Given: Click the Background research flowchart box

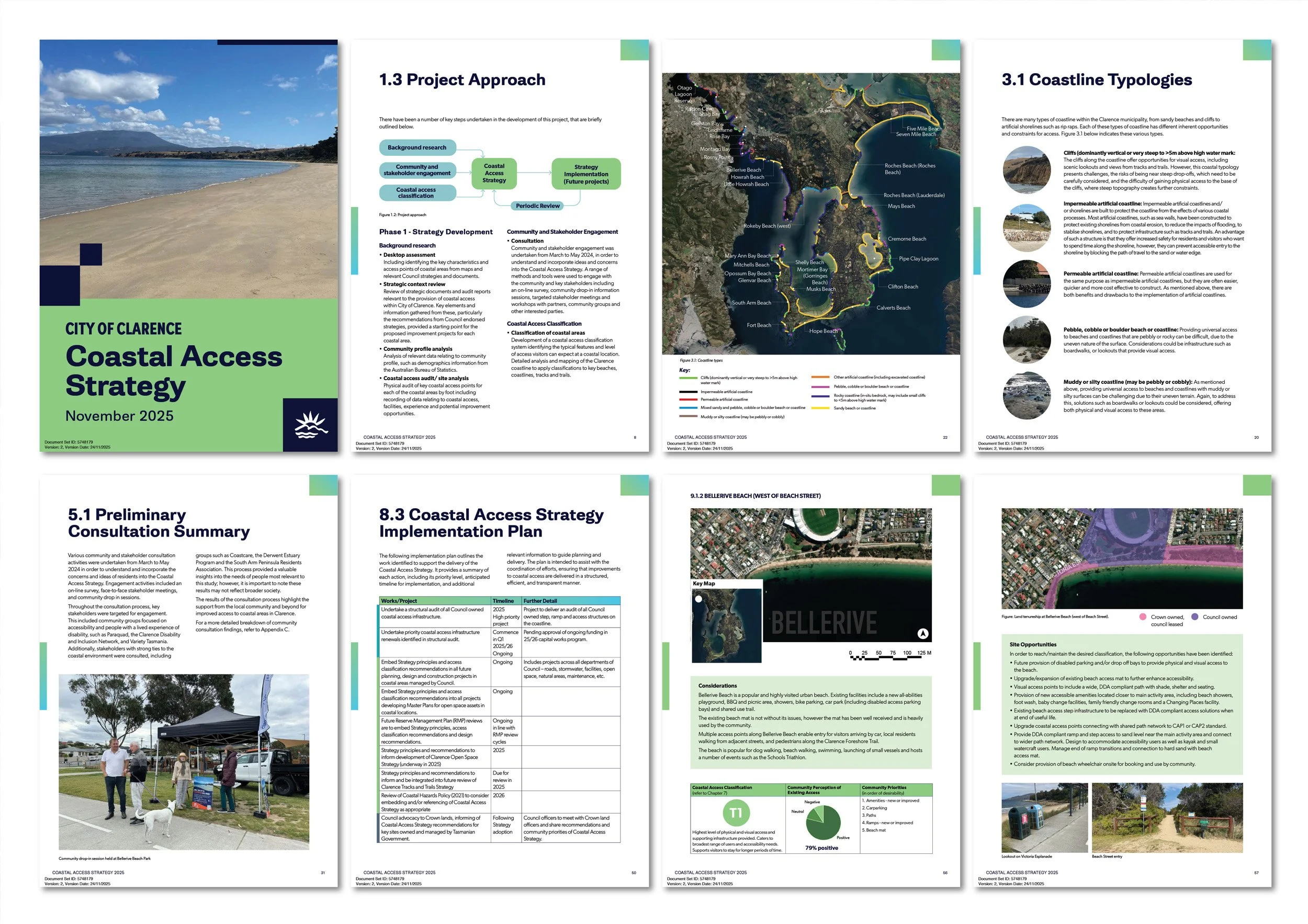Looking at the screenshot, I should click(x=417, y=147).
